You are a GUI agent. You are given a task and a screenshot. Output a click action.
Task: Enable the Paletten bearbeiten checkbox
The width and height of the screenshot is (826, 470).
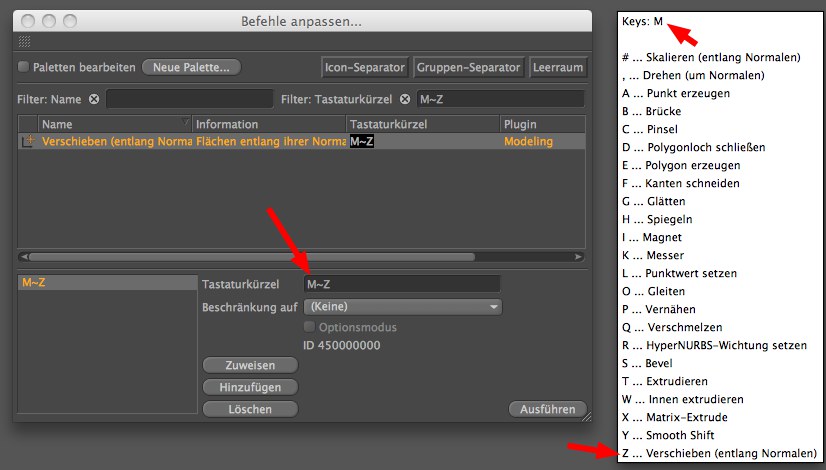(x=24, y=67)
